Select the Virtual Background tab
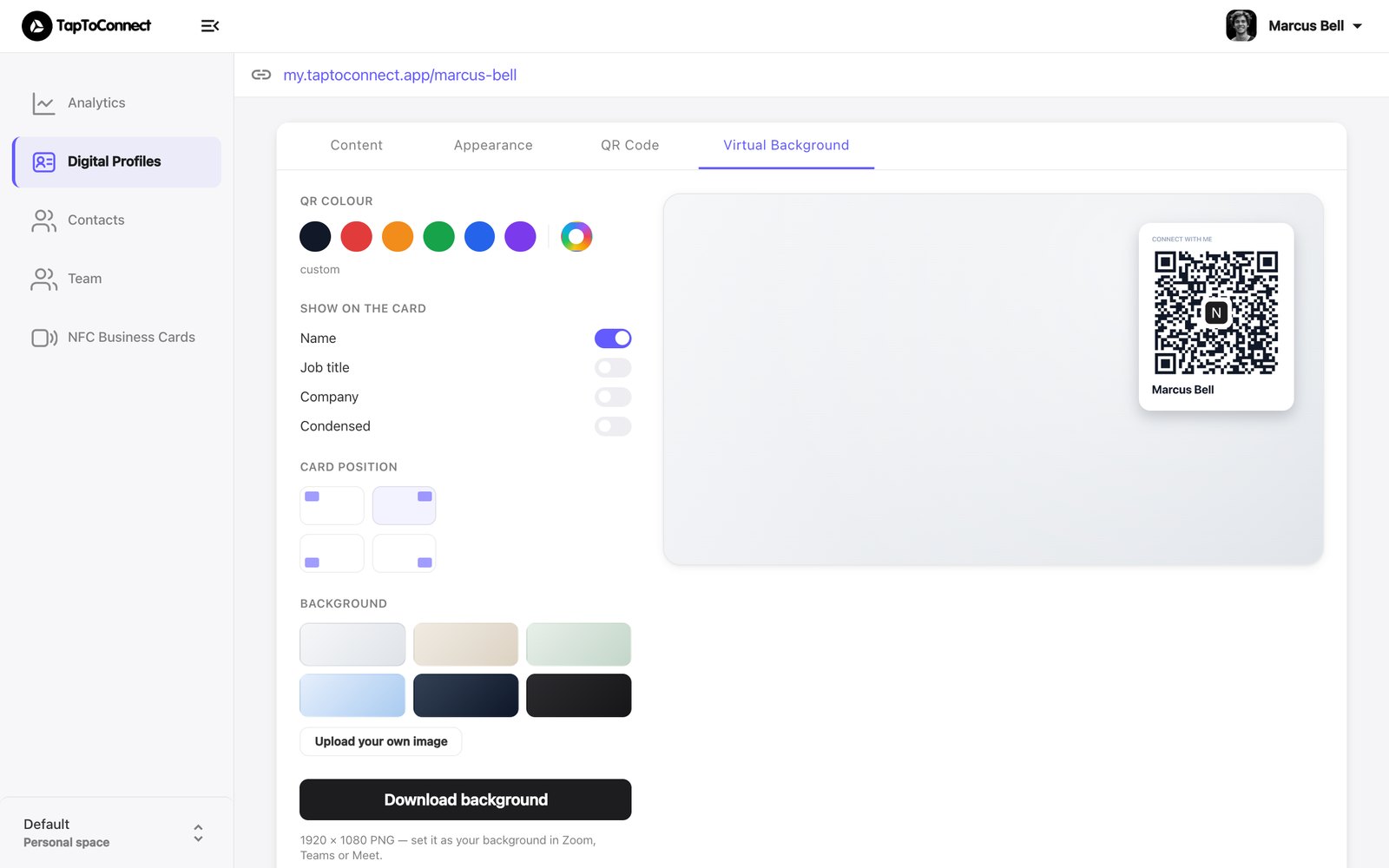This screenshot has width=1389, height=868. [x=787, y=145]
